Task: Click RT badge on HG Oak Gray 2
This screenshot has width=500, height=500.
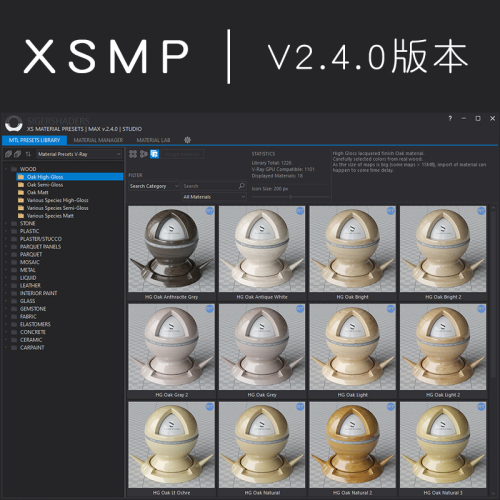Action: (x=210, y=309)
